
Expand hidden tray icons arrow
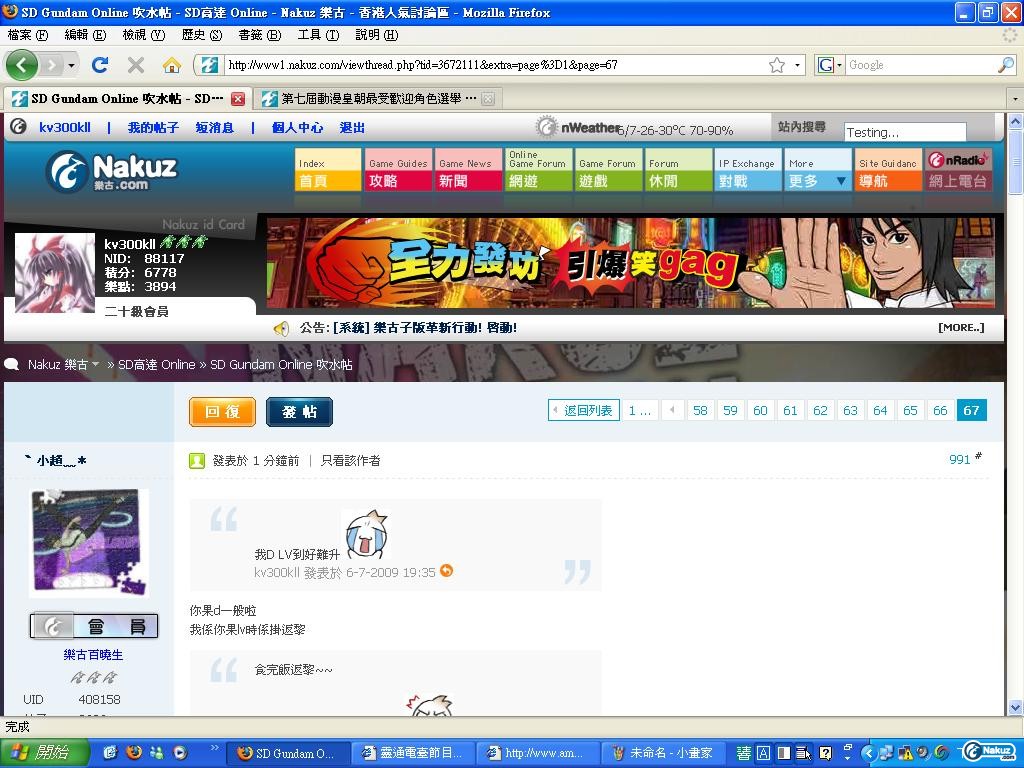[x=868, y=753]
